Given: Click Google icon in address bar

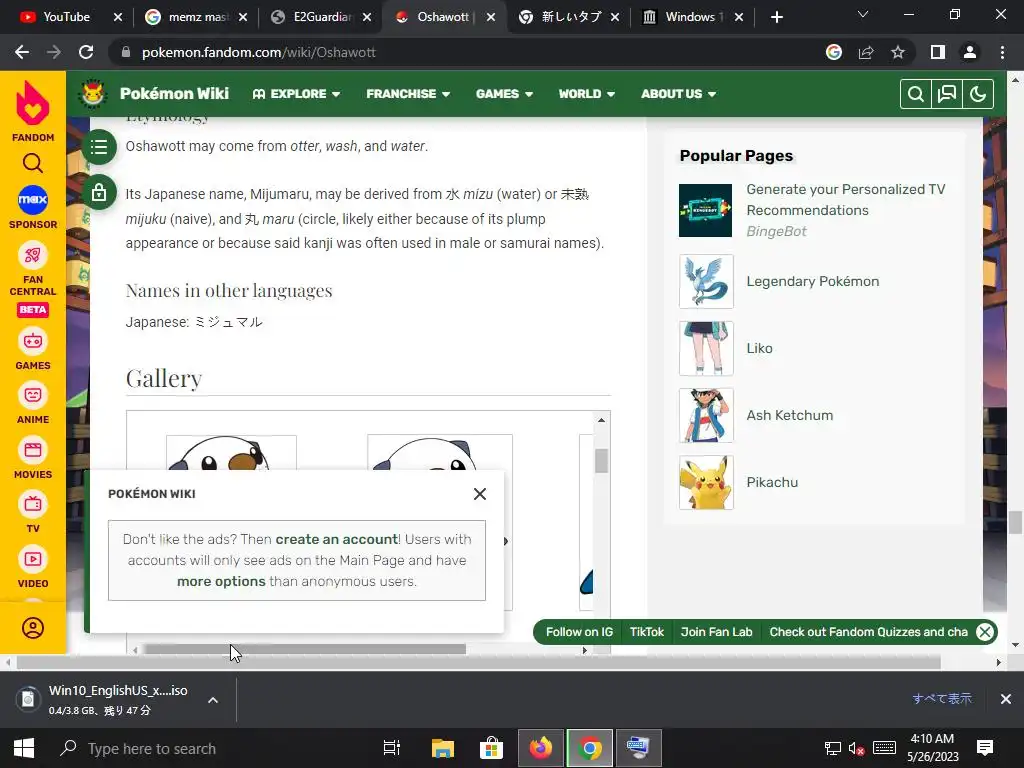Looking at the screenshot, I should click(x=834, y=52).
